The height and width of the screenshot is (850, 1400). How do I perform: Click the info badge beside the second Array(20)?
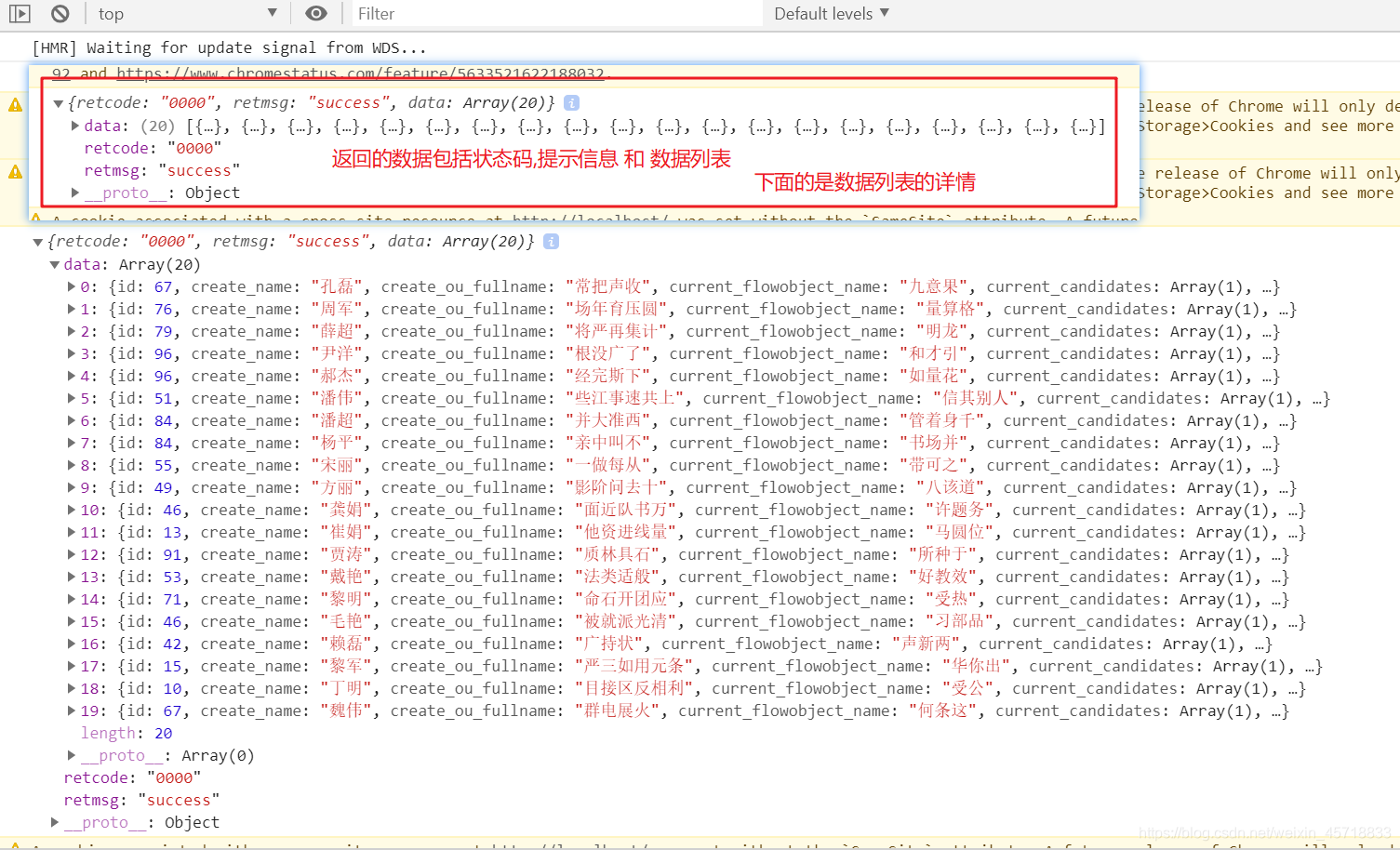coord(551,241)
